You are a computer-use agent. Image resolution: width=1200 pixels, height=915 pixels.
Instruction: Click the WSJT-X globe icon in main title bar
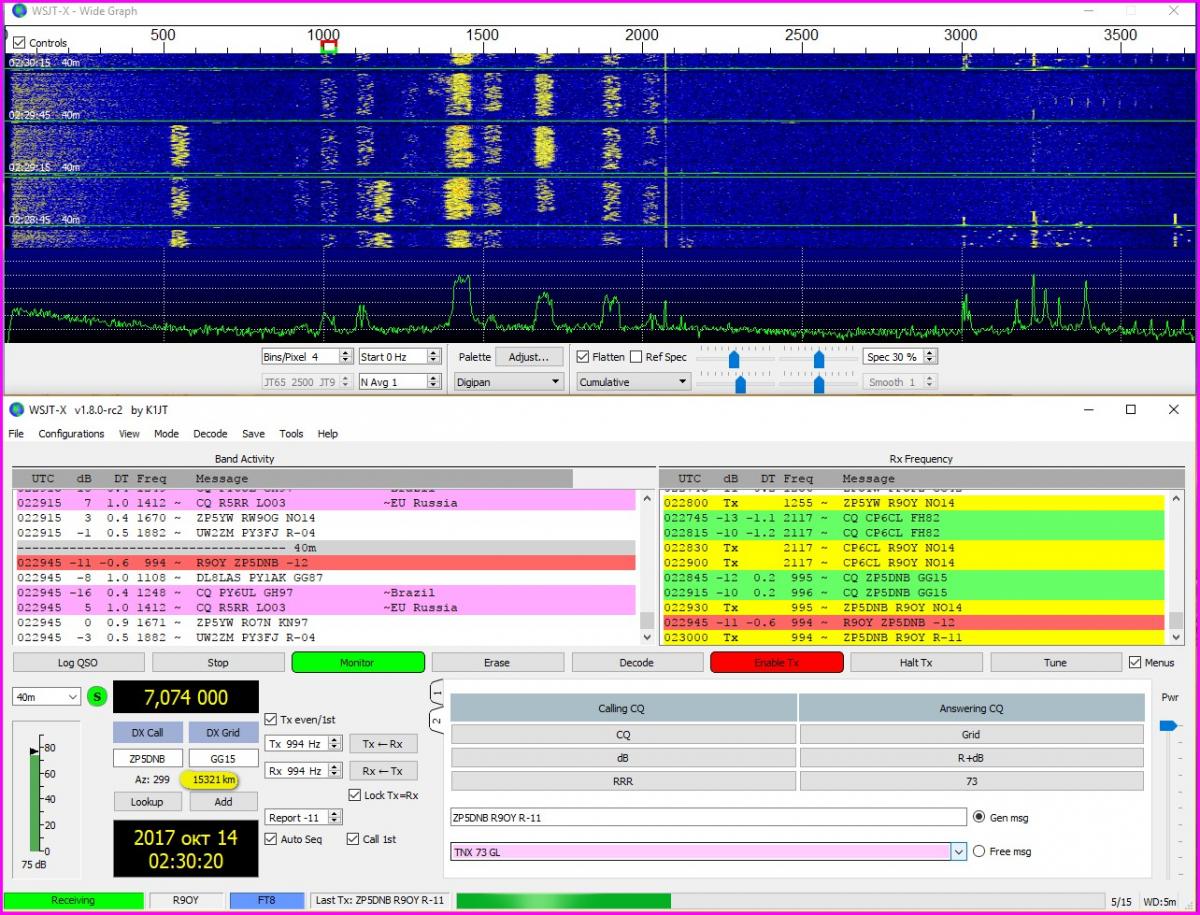18,410
